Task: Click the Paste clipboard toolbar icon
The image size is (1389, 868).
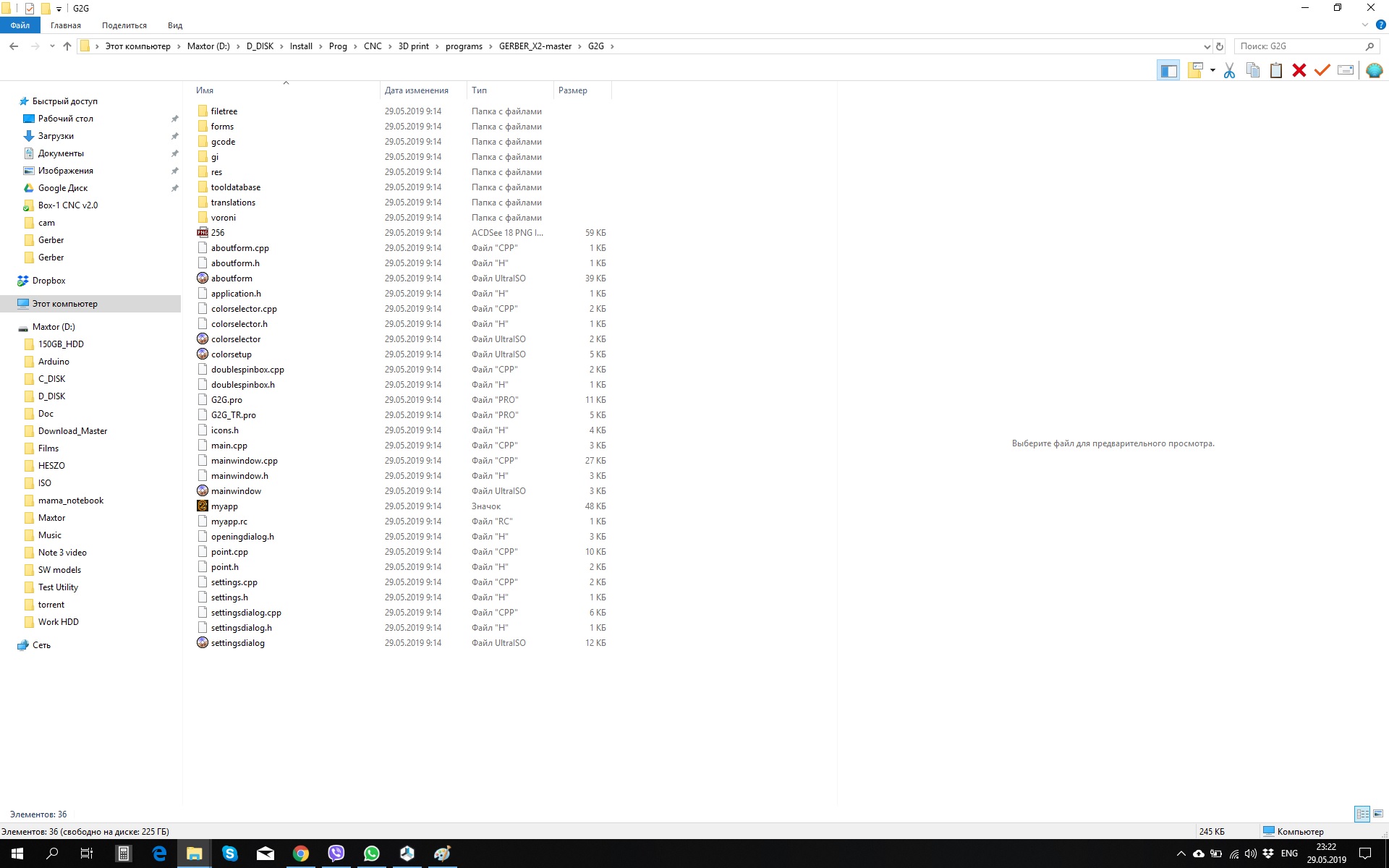Action: click(x=1276, y=70)
